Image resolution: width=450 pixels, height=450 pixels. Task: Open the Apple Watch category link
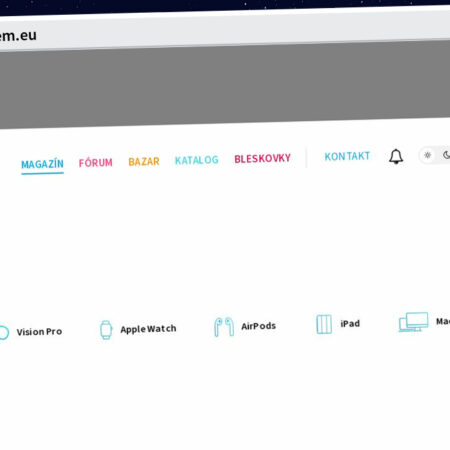pyautogui.click(x=148, y=329)
